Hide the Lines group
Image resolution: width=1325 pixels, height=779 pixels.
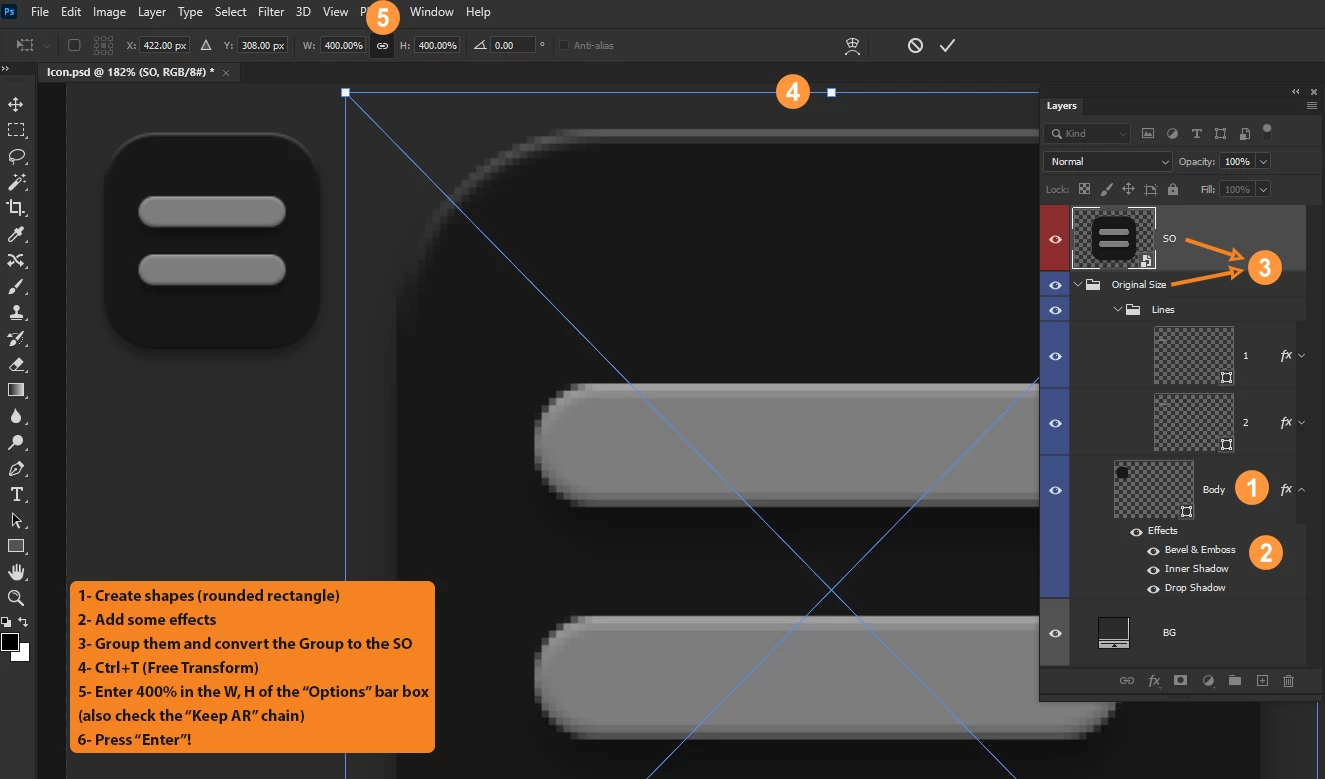click(x=1055, y=310)
